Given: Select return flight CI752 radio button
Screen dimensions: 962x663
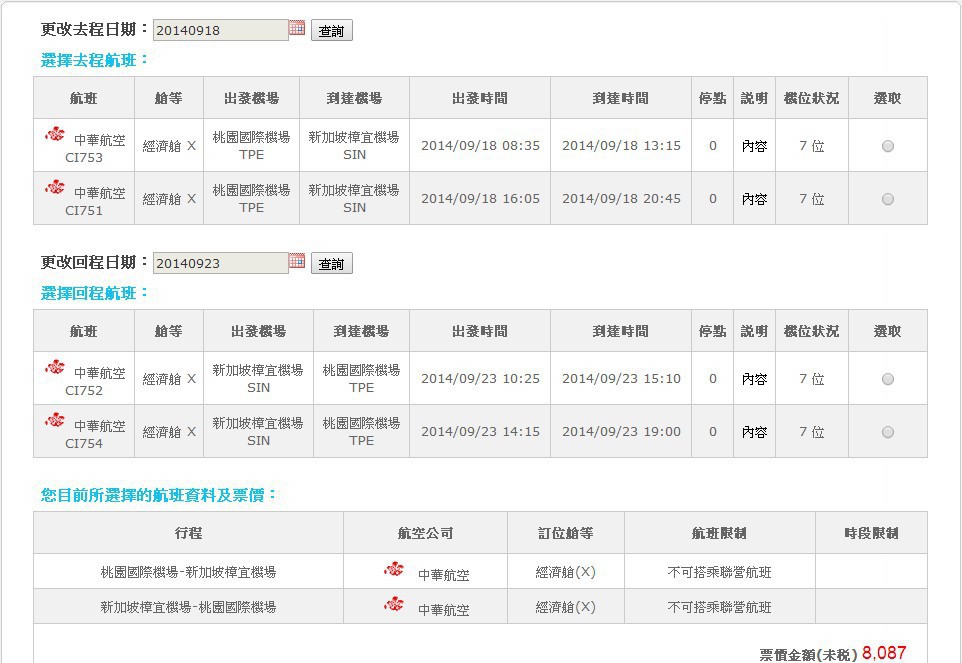Looking at the screenshot, I should coord(887,379).
